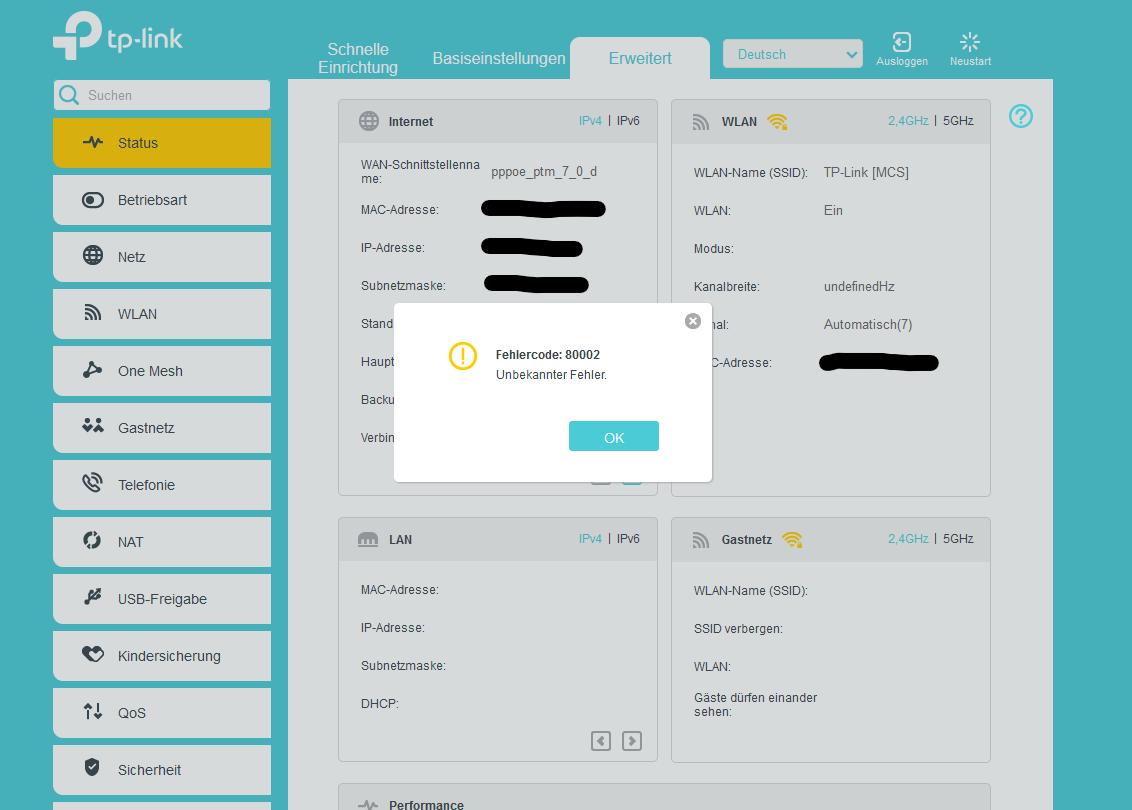Click the WLAN panel signal icon
The width and height of the screenshot is (1132, 810).
(x=701, y=122)
